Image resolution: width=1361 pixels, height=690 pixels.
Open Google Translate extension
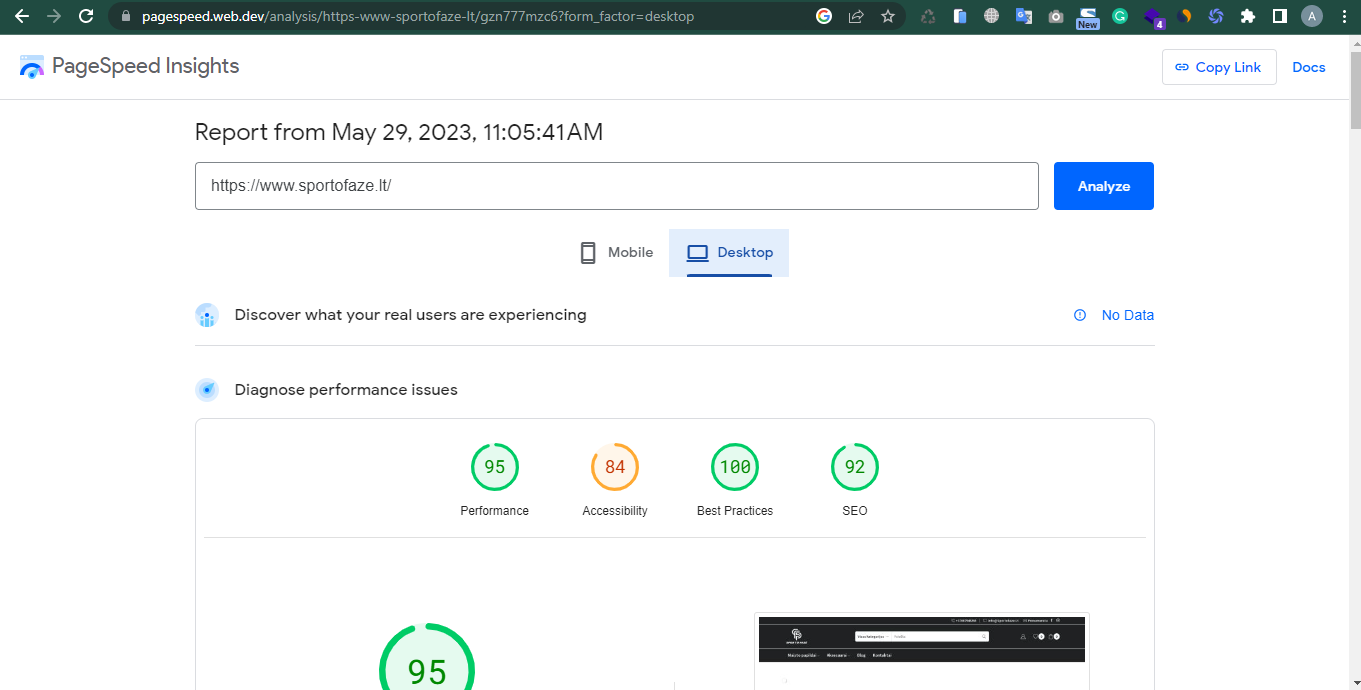(x=1023, y=16)
